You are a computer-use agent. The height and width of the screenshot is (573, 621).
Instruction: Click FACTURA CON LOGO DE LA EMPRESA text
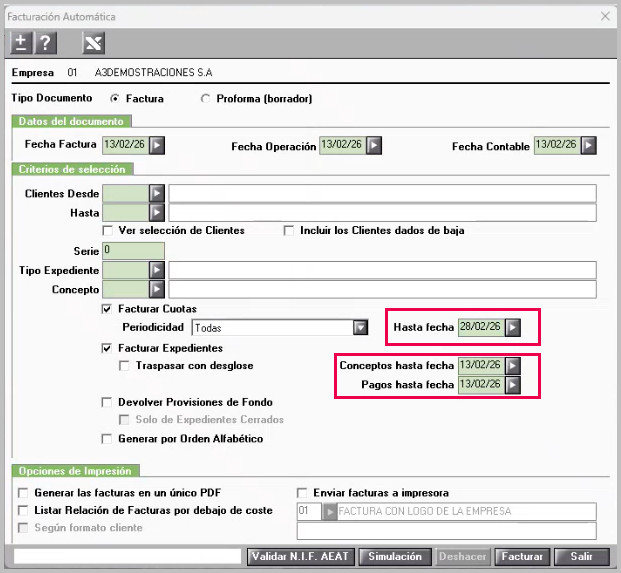pyautogui.click(x=425, y=511)
